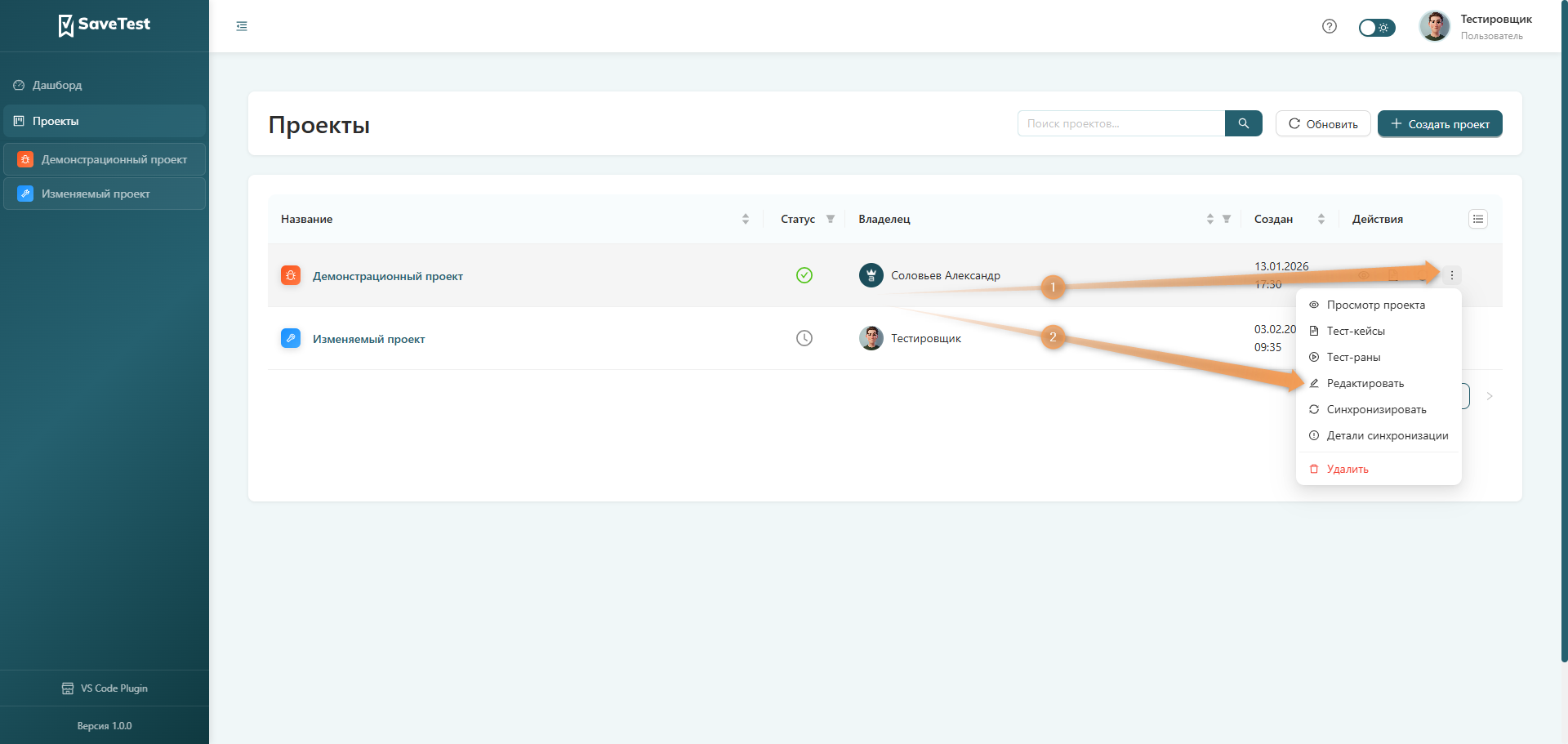Toggle the light/dark theme switch
Viewport: 1568px width, 744px height.
coord(1376,28)
